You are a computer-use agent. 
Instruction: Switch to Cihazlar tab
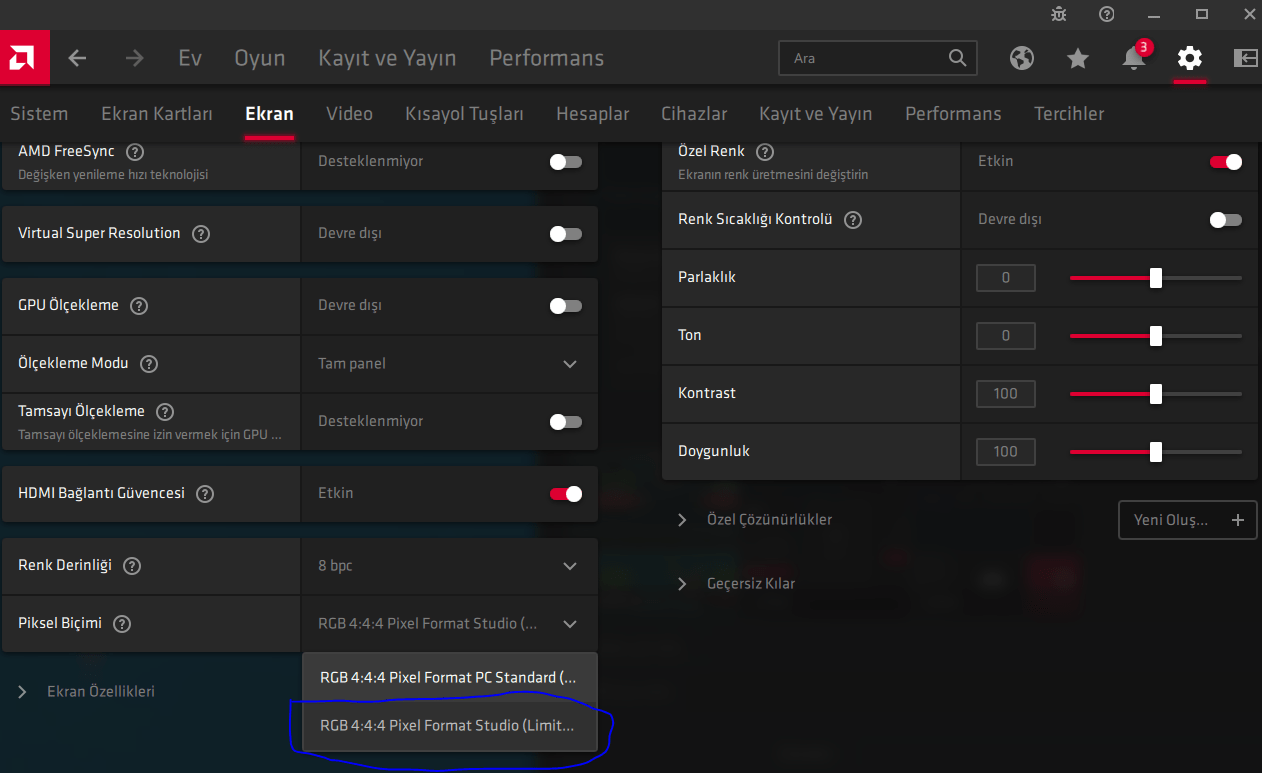click(x=694, y=114)
